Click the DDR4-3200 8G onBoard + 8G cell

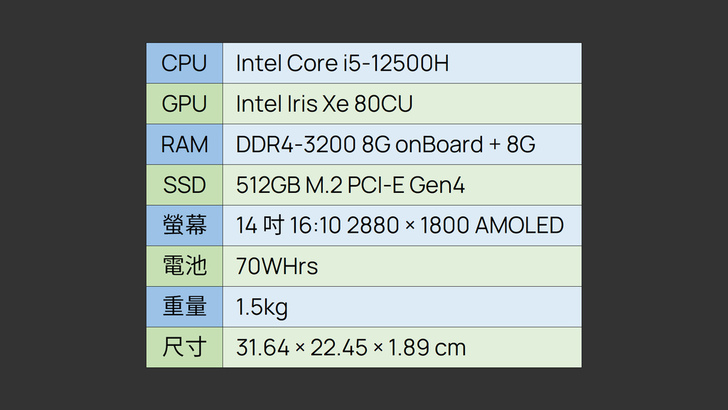(x=385, y=144)
